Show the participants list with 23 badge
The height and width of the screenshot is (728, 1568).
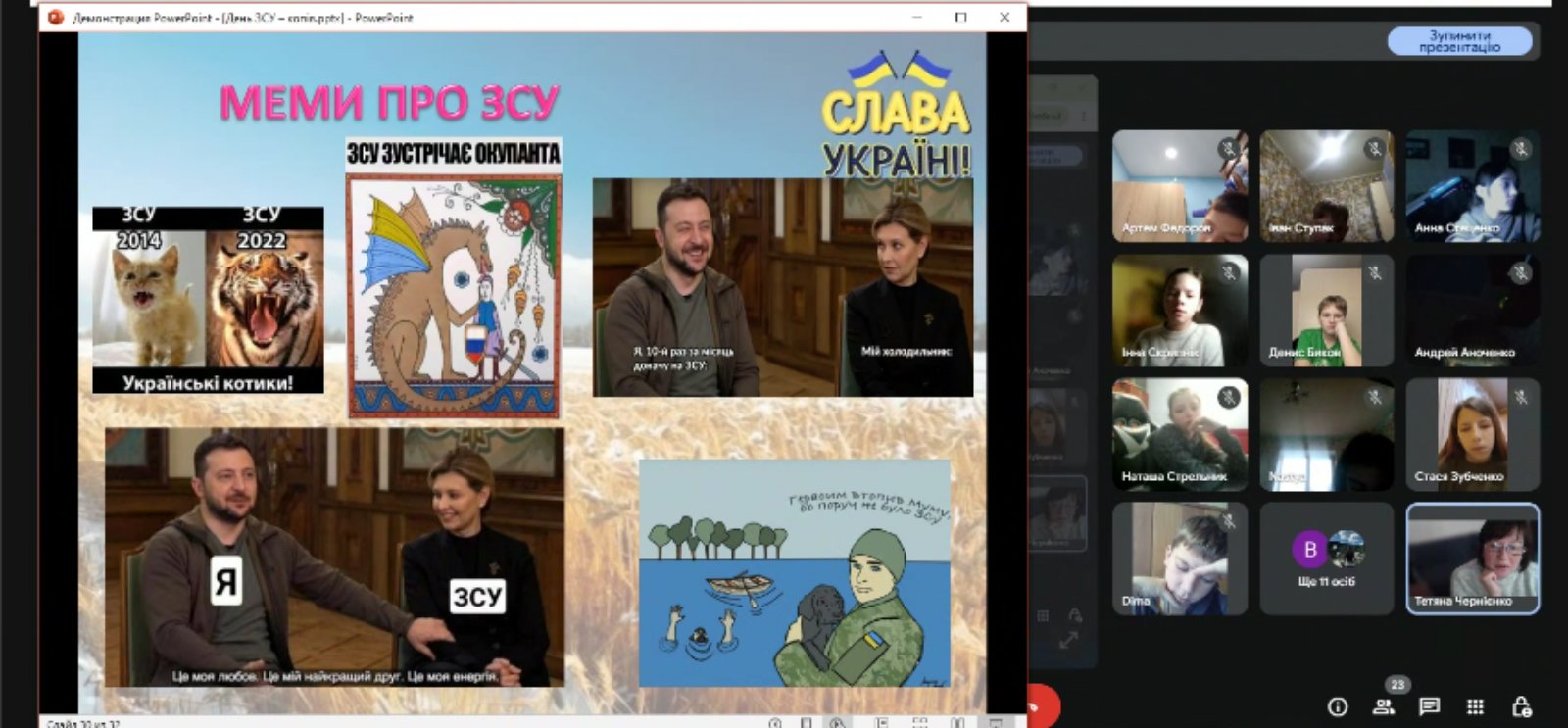tap(1384, 705)
